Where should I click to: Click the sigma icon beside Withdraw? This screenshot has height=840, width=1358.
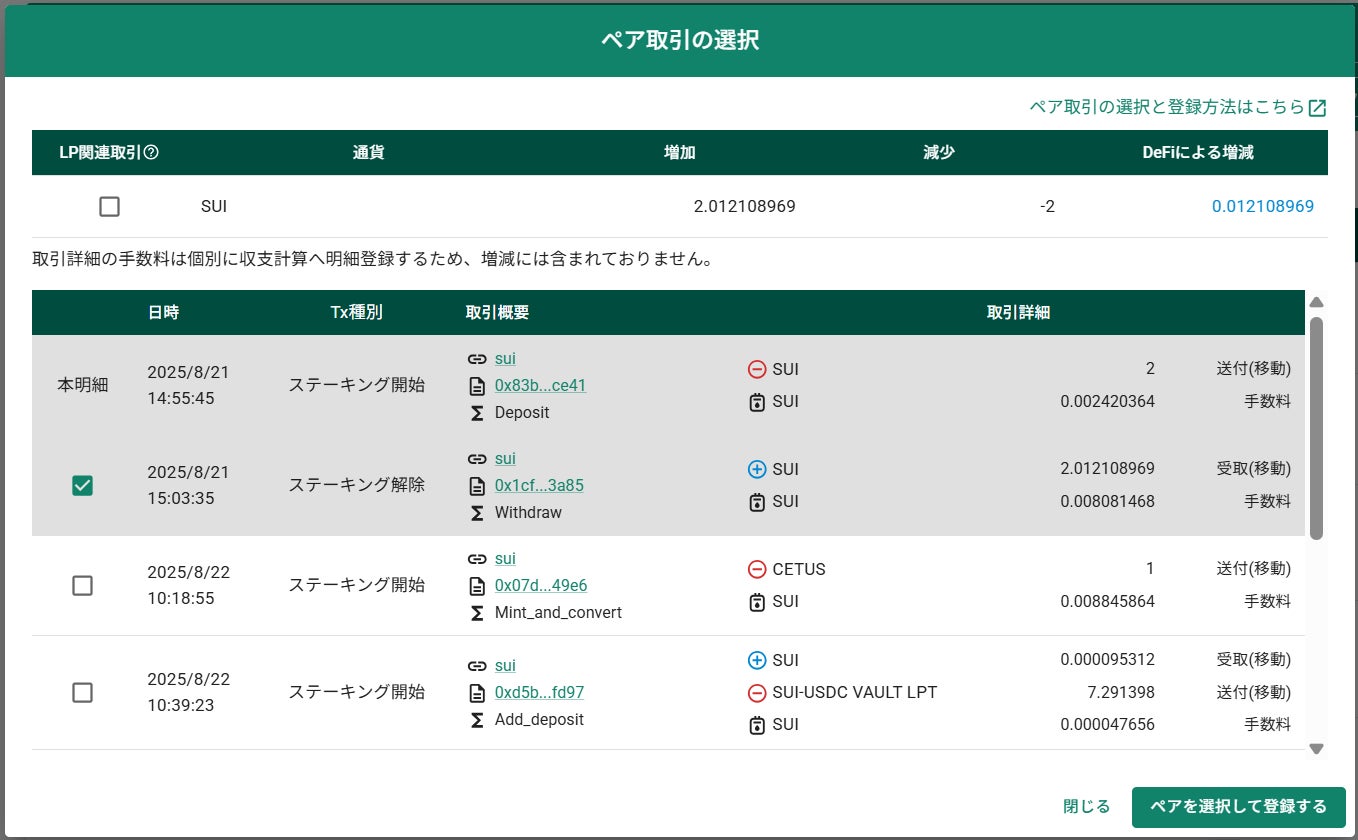click(477, 512)
